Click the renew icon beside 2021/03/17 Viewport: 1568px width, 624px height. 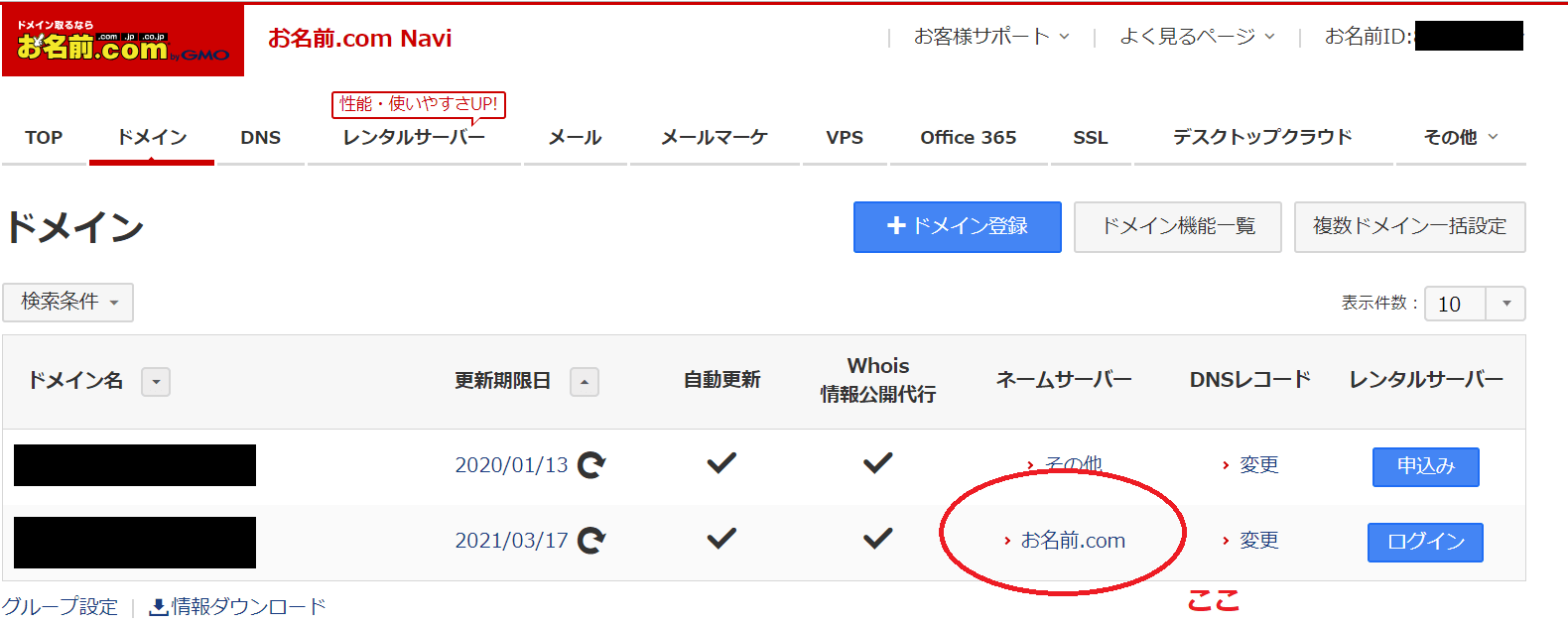[591, 540]
